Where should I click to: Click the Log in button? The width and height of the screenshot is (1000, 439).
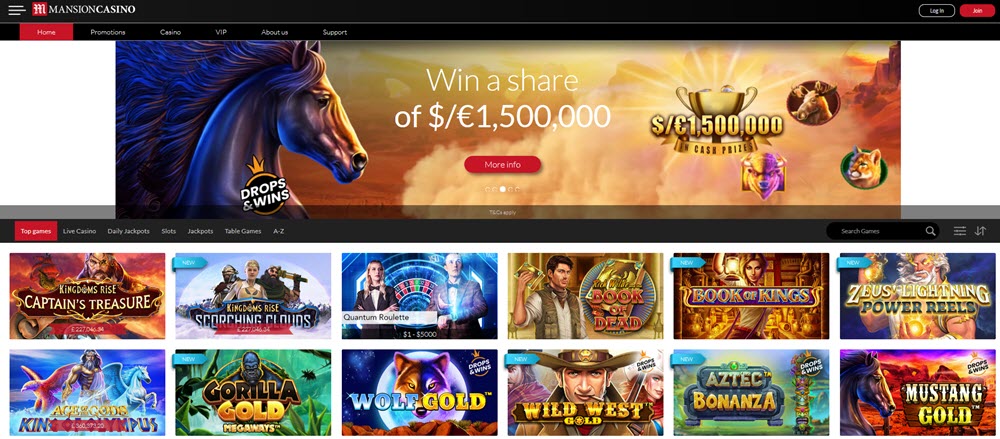pos(936,10)
